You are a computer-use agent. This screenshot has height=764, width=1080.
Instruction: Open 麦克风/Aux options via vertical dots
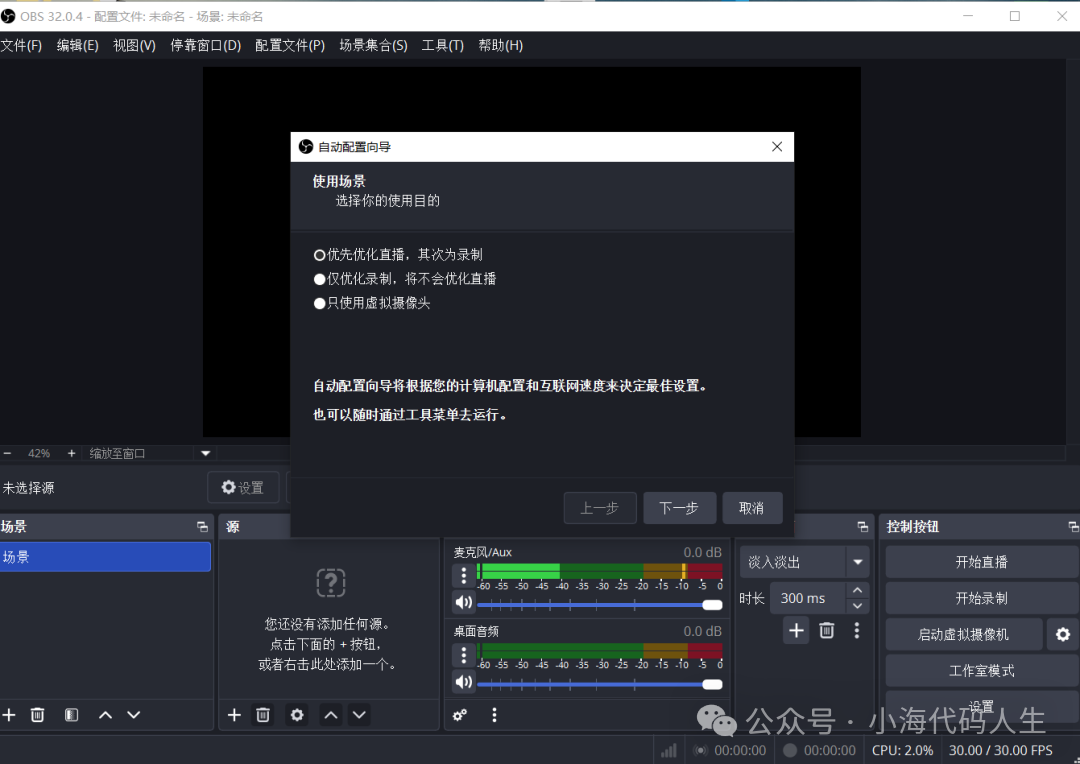coord(462,575)
